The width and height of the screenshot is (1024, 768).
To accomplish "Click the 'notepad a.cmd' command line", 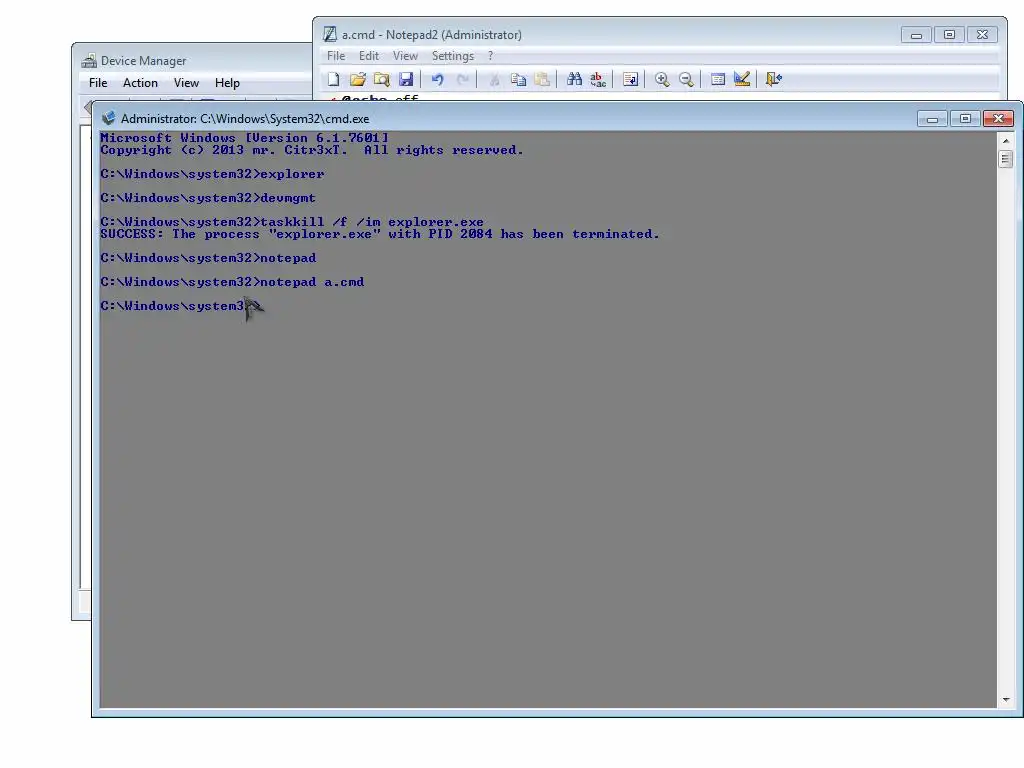I will point(232,282).
